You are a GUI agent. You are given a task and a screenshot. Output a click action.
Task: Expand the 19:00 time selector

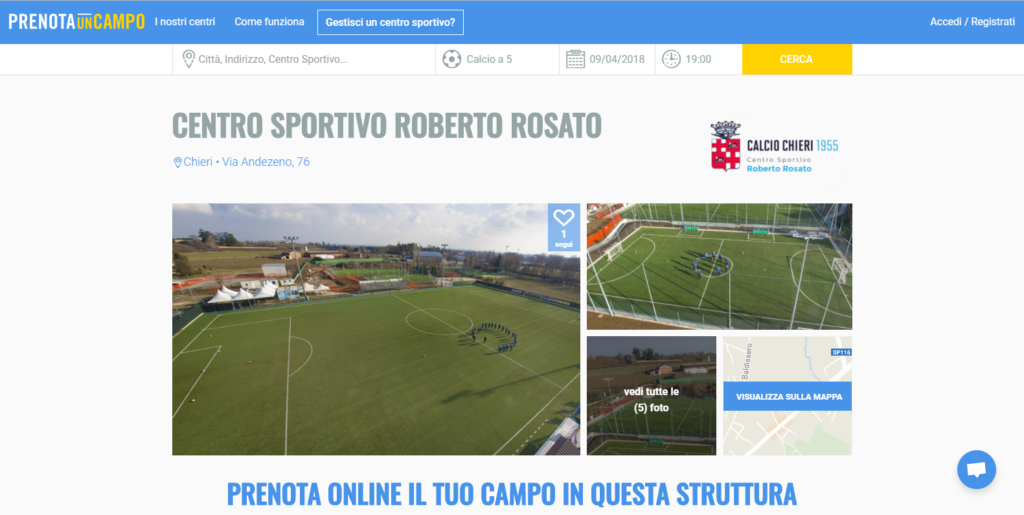[x=699, y=59]
